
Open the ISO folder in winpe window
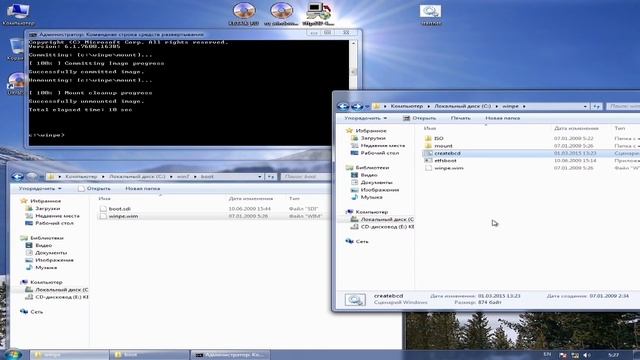[x=439, y=138]
